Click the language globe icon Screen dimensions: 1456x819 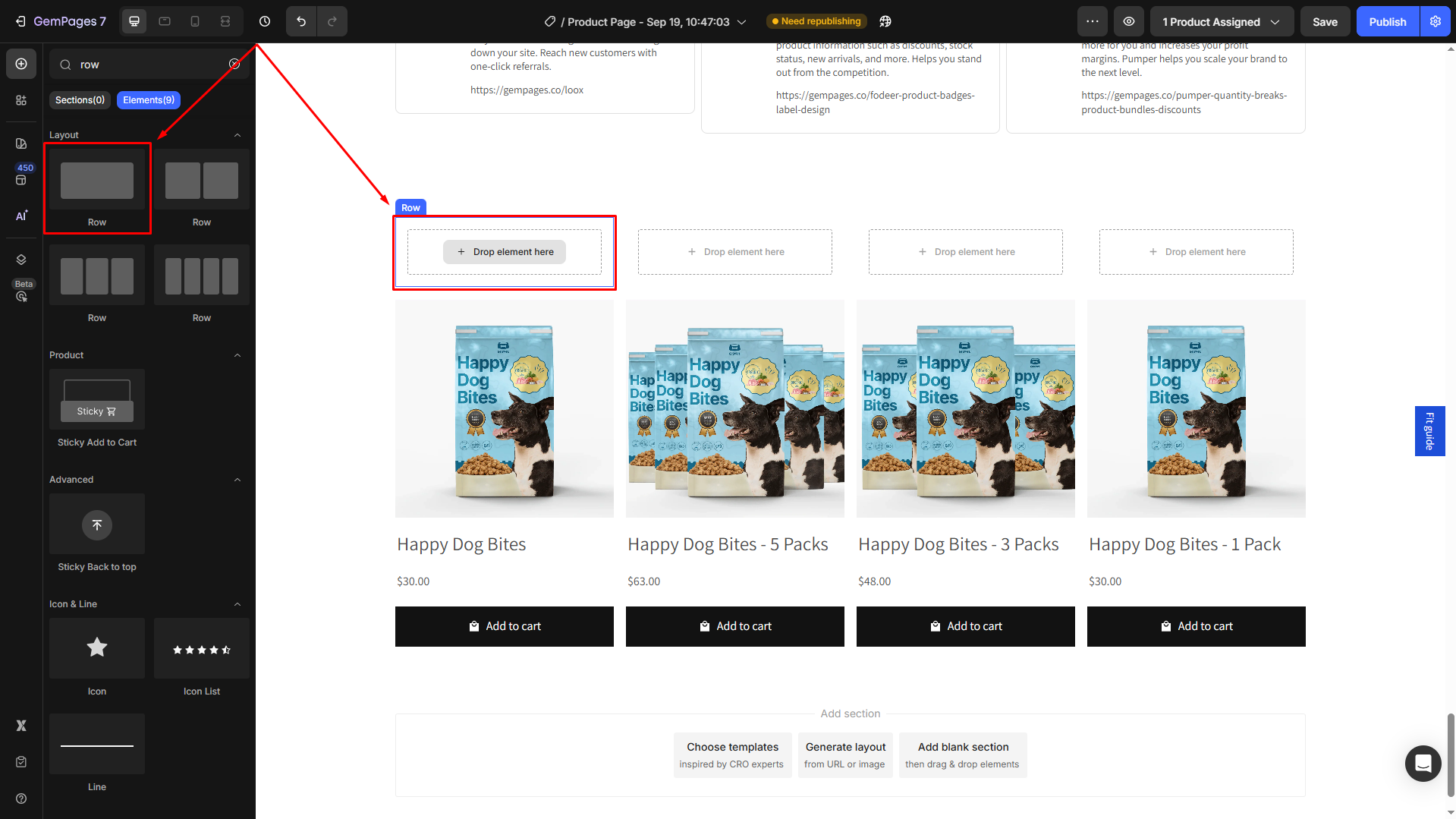click(x=885, y=21)
